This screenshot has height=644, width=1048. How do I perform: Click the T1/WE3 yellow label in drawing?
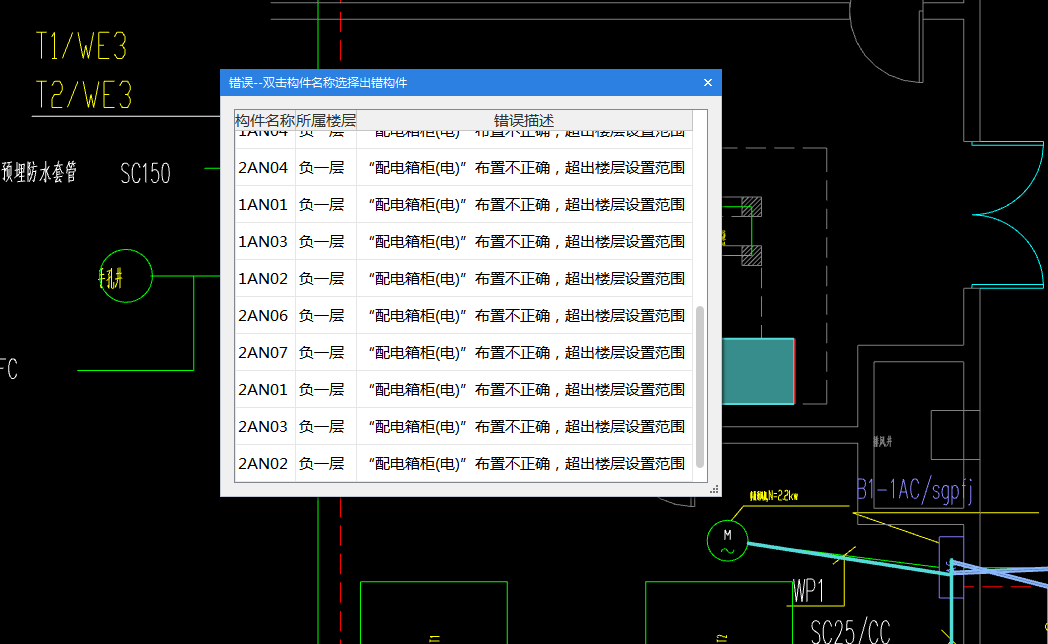pos(81,46)
